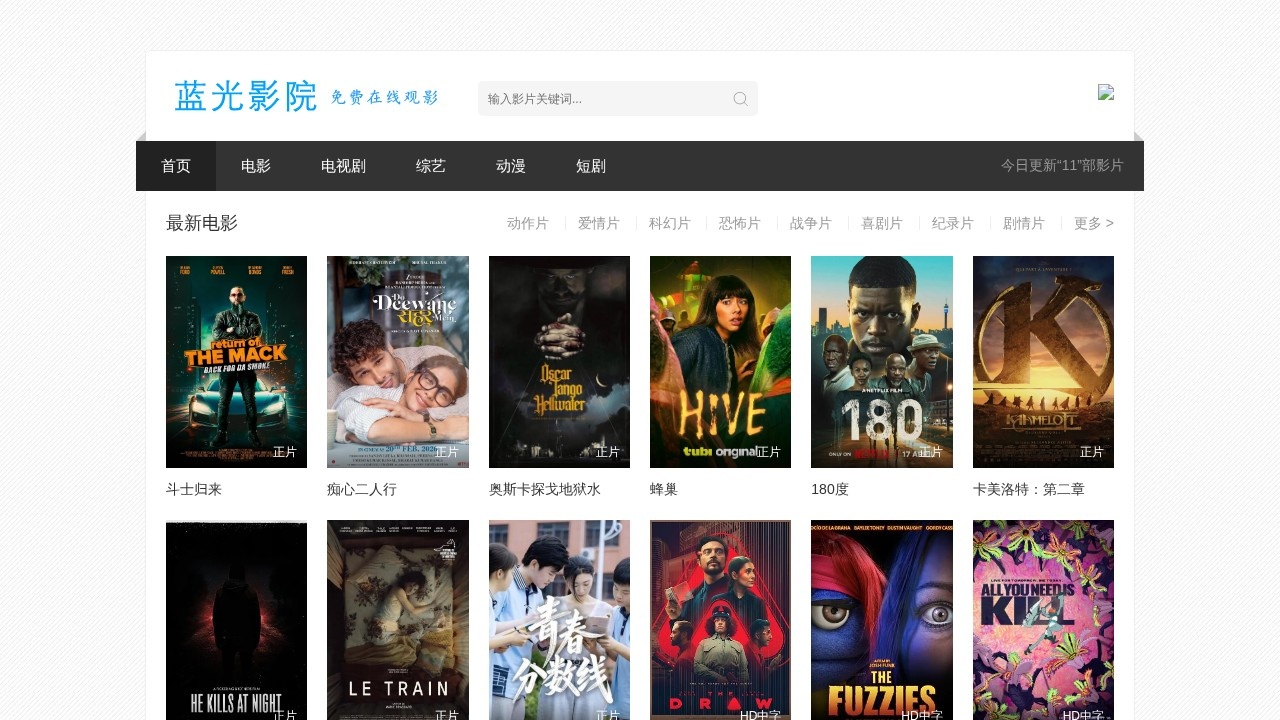The image size is (1280, 720).
Task: Choose the 恐怖片 category link
Action: [739, 223]
